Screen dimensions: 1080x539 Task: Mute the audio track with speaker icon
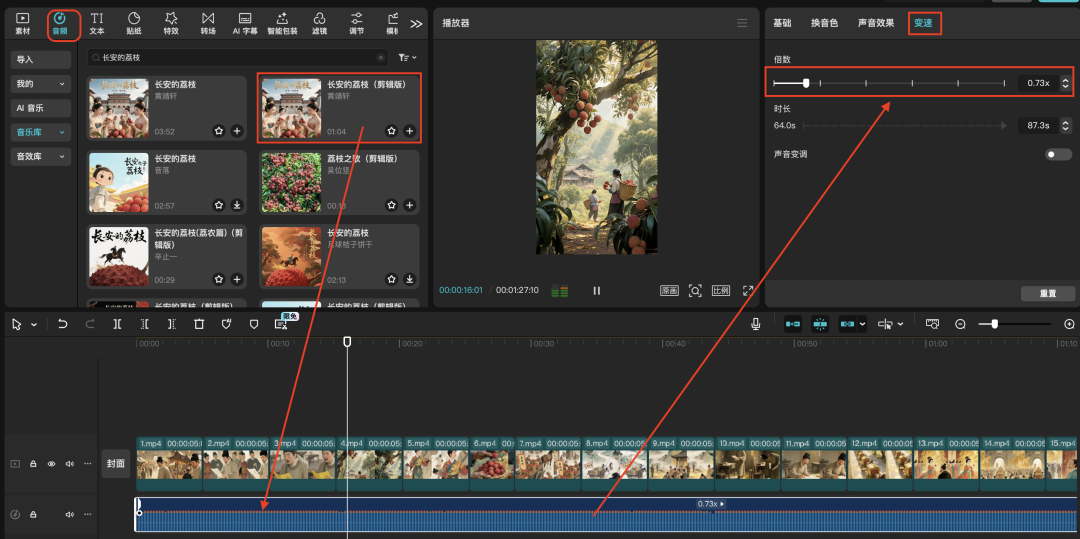(70, 515)
